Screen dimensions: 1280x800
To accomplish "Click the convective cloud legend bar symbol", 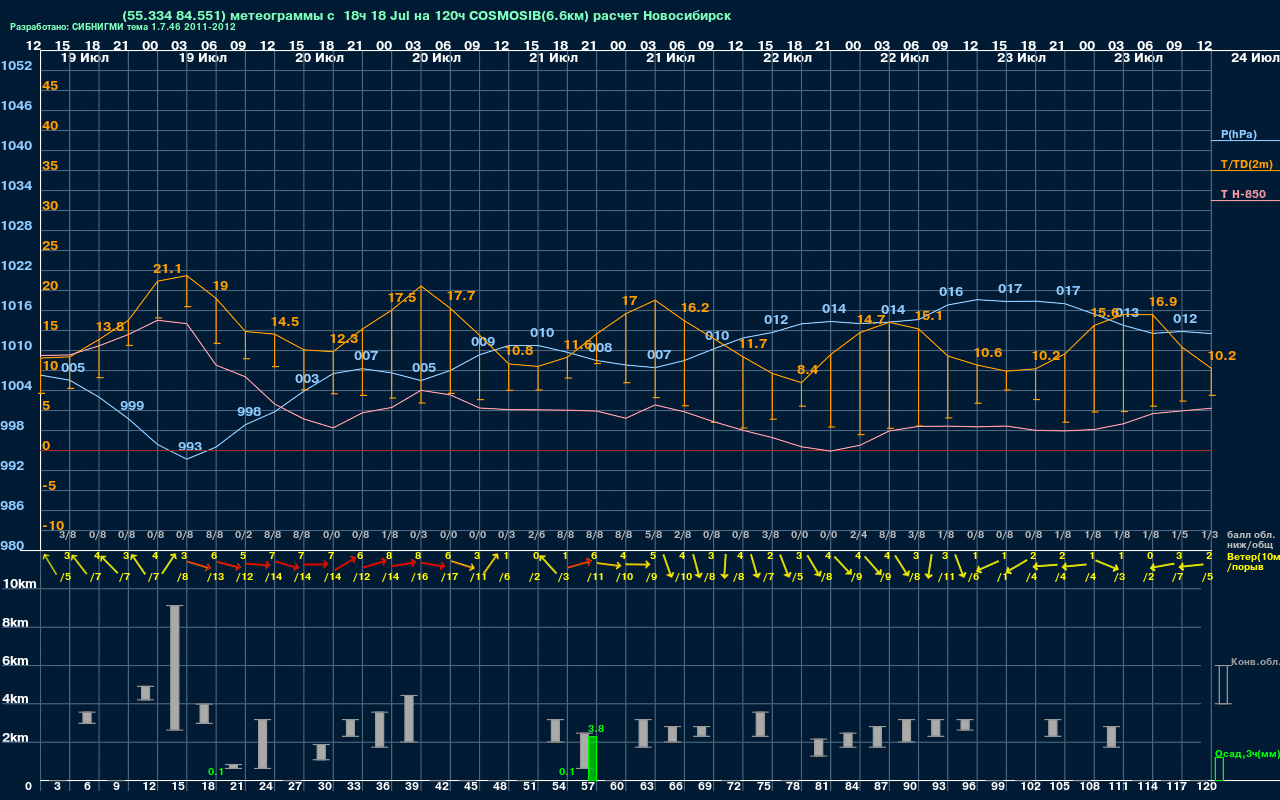I will [x=1223, y=685].
